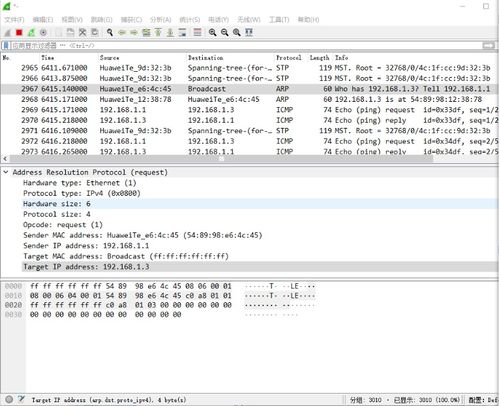Open the 统计(S) Statistics menu
Image resolution: width=499 pixels, height=406 pixels.
[190, 20]
